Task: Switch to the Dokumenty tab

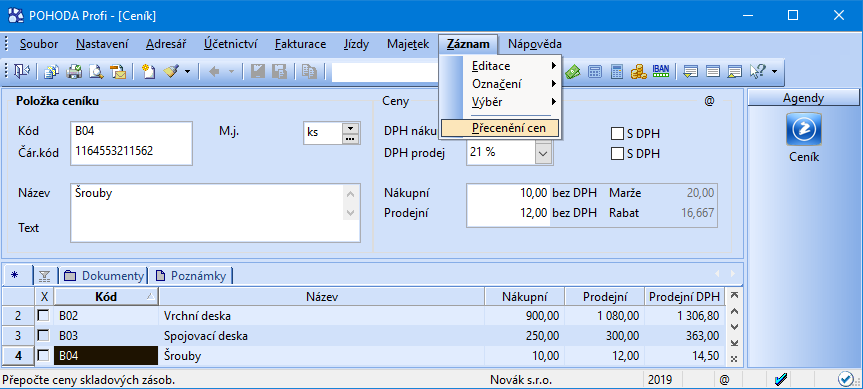Action: [104, 276]
